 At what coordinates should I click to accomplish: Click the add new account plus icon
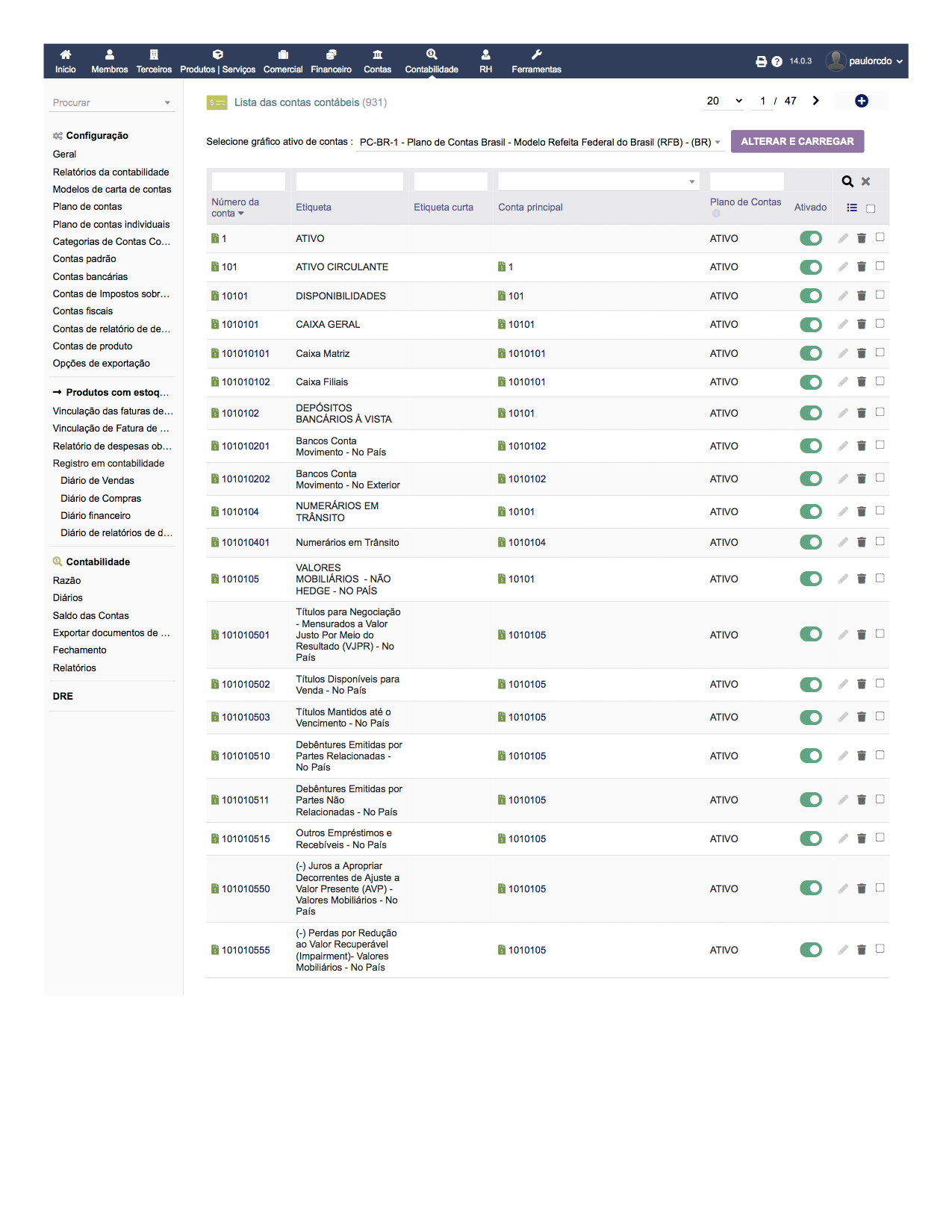tap(861, 101)
